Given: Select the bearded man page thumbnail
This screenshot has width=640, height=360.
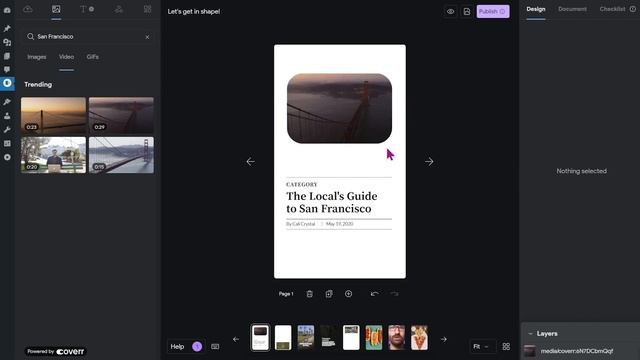Looking at the screenshot, I should tap(396, 338).
